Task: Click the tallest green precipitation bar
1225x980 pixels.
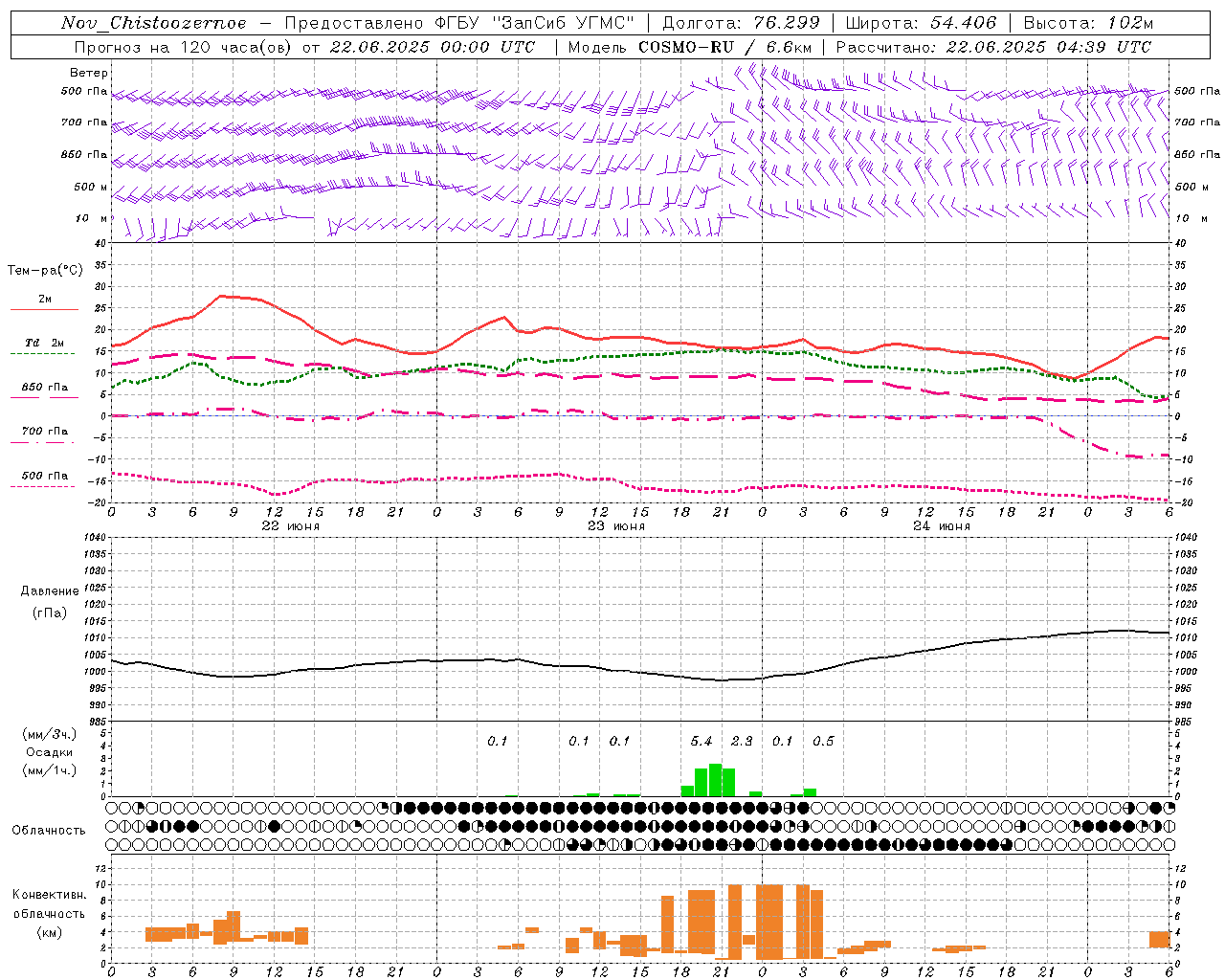Action: click(715, 780)
